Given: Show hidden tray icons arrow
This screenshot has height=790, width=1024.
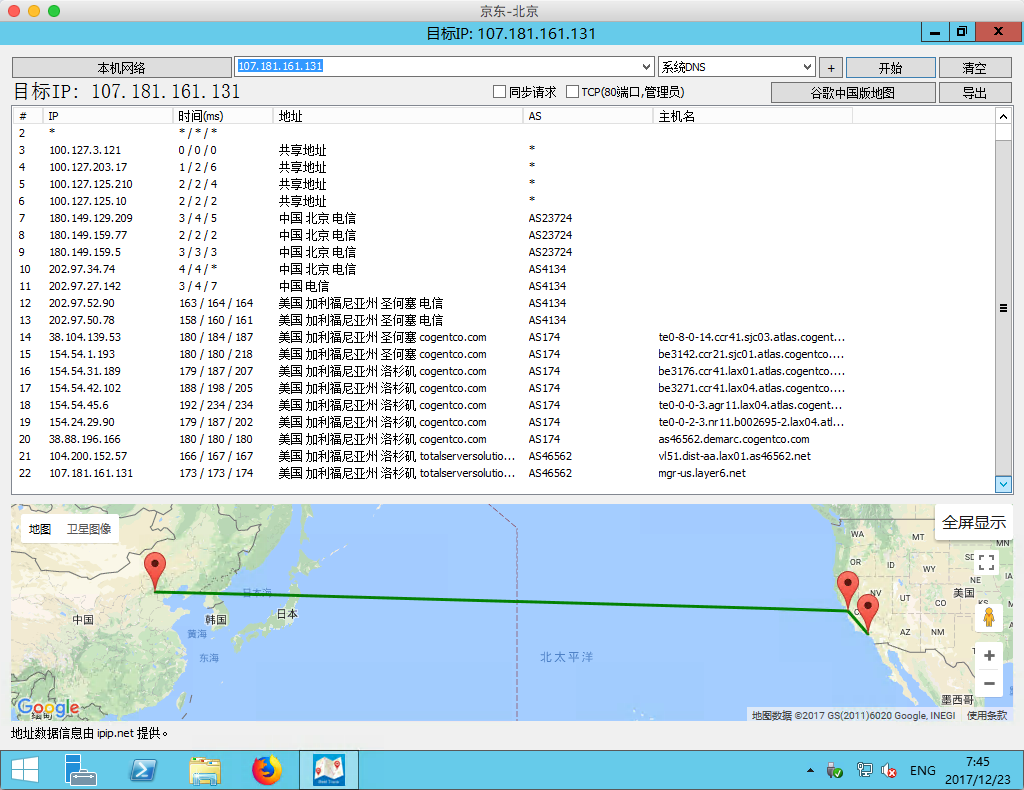Looking at the screenshot, I should (810, 770).
